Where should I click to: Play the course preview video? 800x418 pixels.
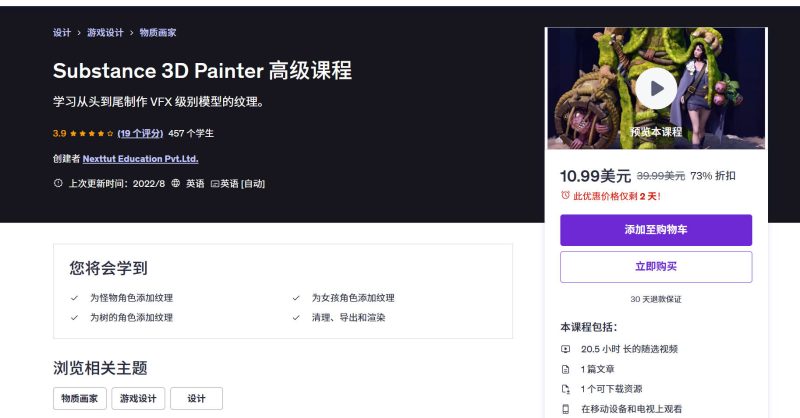[x=656, y=89]
